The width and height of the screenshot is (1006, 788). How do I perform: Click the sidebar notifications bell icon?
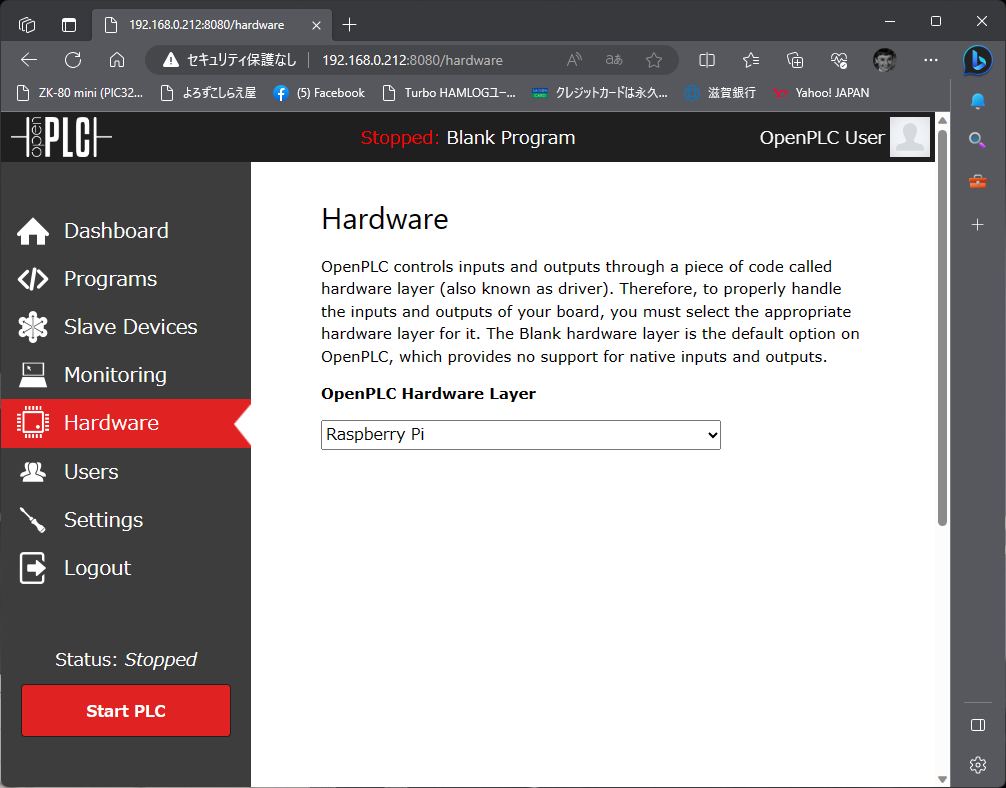coord(978,101)
